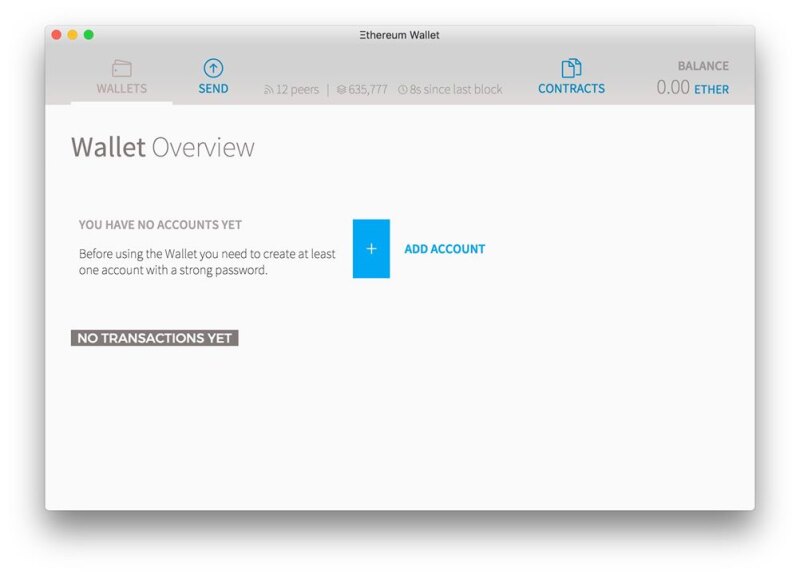Close the Ethereum Wallet window
Image resolution: width=800 pixels, height=575 pixels.
(57, 35)
